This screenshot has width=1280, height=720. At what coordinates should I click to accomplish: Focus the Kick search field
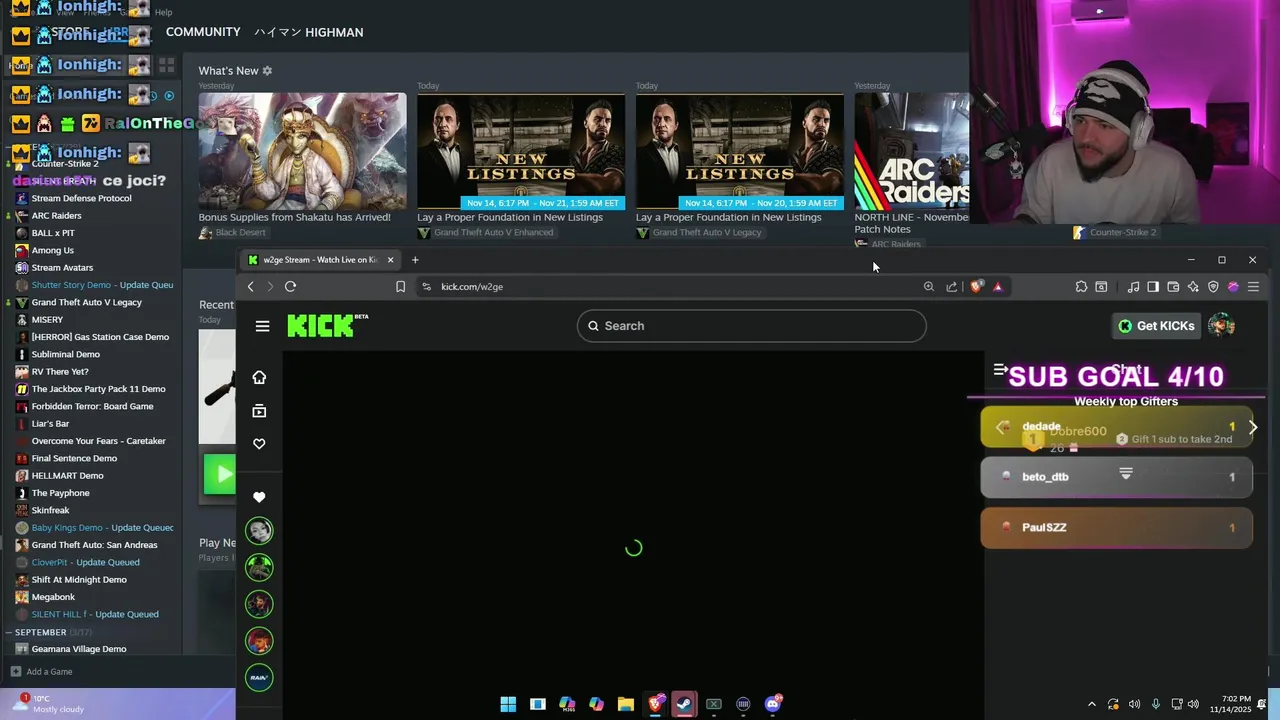tap(751, 326)
